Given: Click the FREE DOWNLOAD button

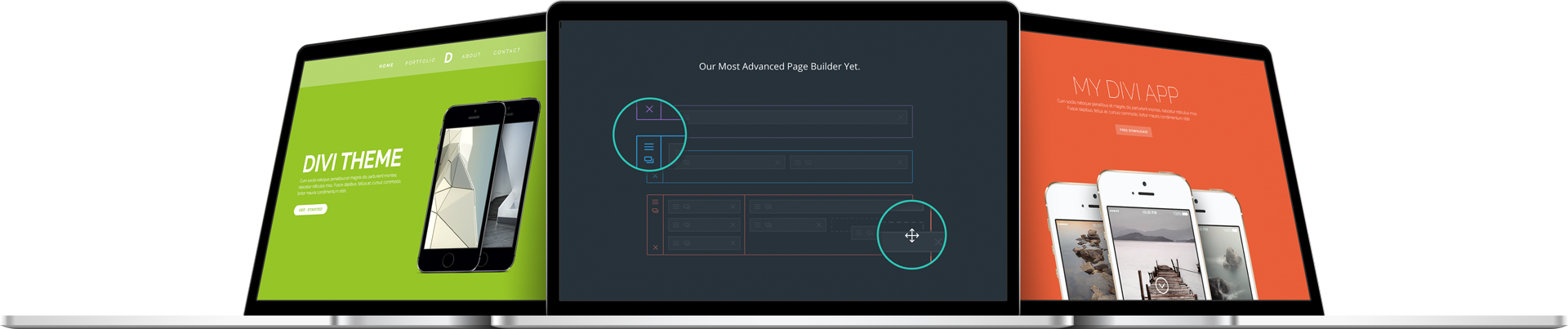Looking at the screenshot, I should pos(1134,131).
